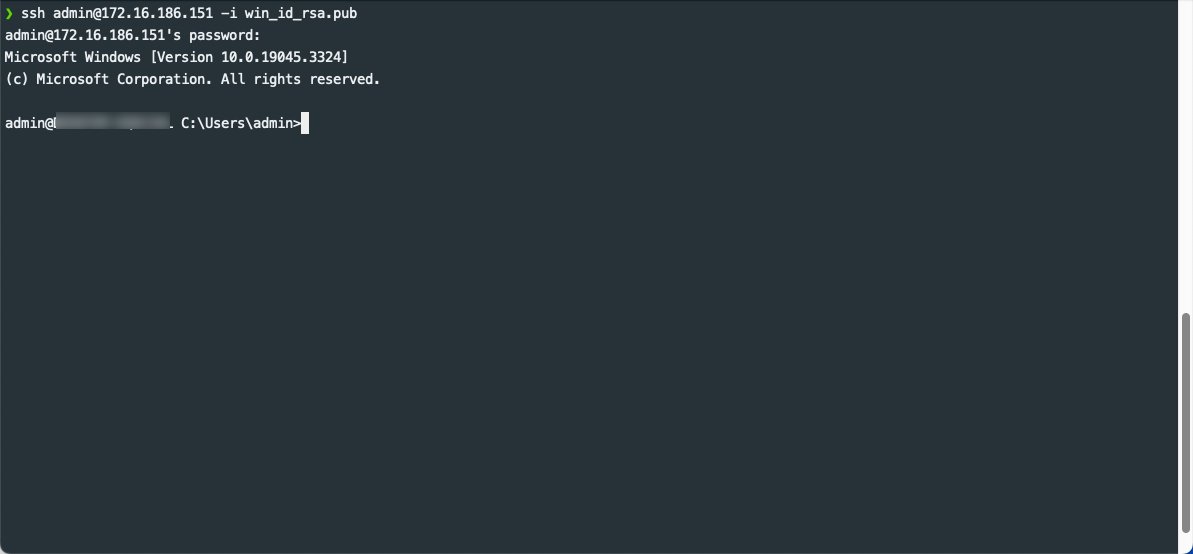Click the '-i' flag in the command
Viewport: 1193px width, 554px height.
(228, 14)
